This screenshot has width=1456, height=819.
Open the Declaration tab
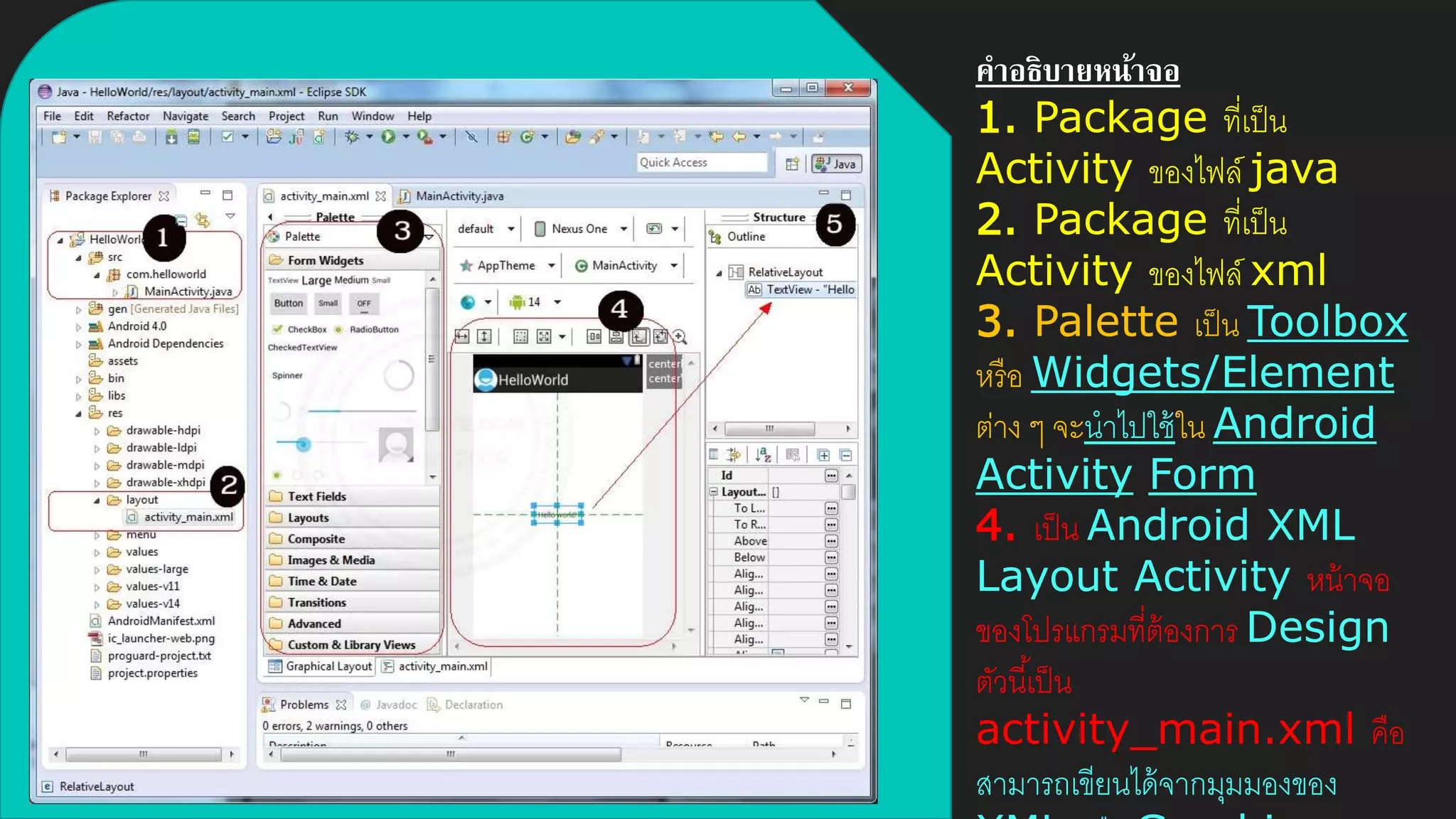pyautogui.click(x=465, y=705)
